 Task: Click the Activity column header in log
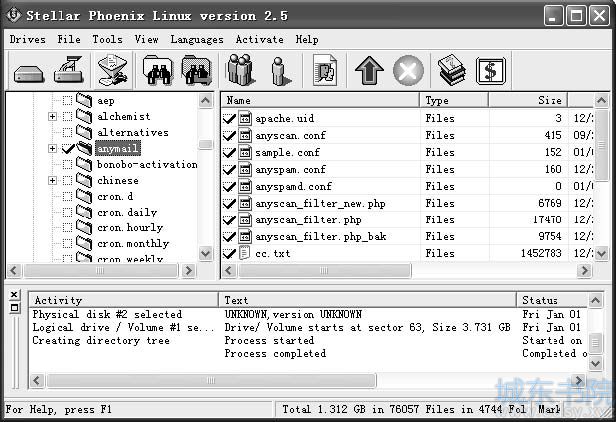click(x=124, y=300)
